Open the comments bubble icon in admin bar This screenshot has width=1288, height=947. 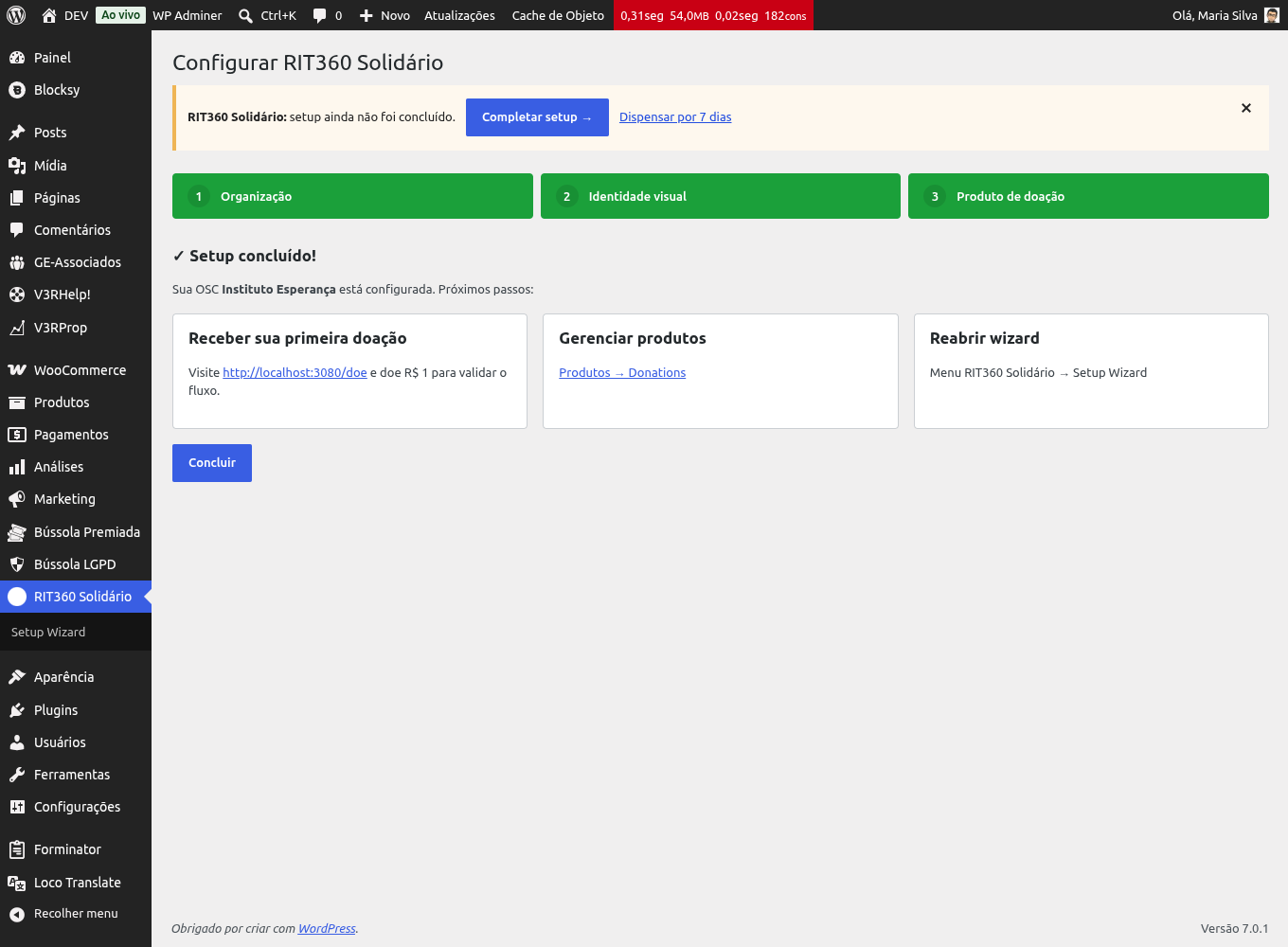(x=320, y=15)
